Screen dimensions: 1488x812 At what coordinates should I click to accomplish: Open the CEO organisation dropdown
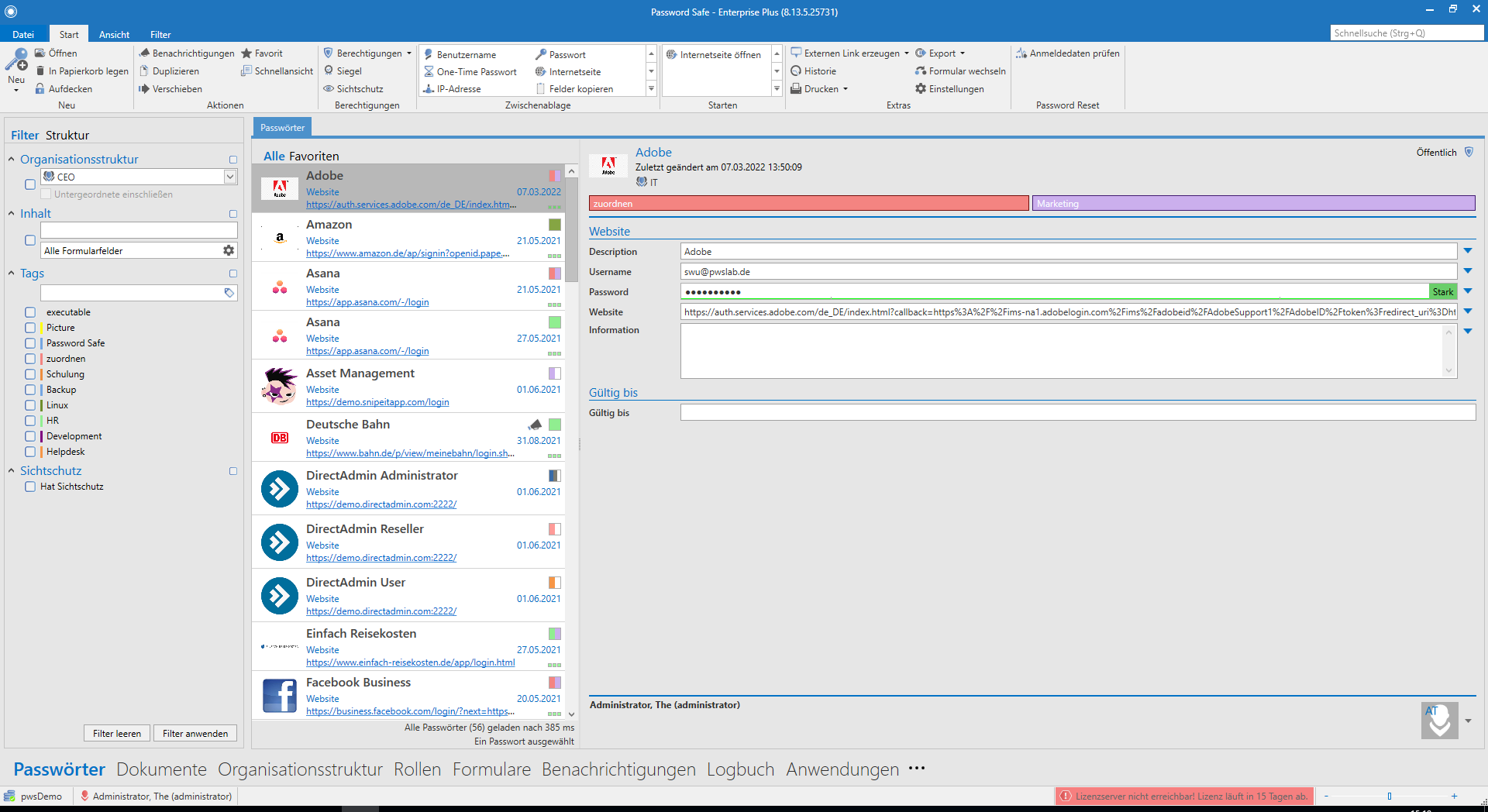pos(230,177)
